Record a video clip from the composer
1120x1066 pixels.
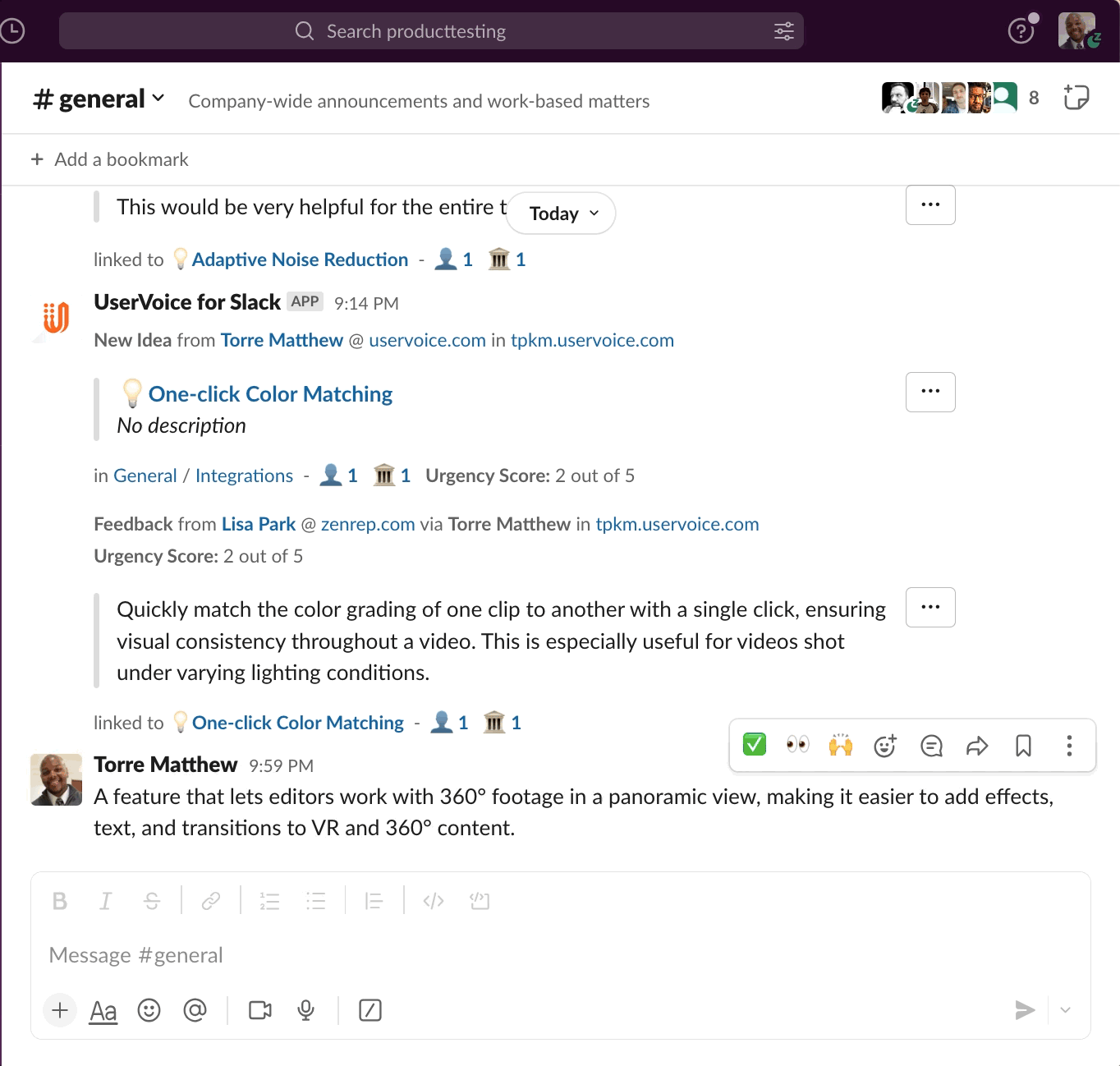259,1010
